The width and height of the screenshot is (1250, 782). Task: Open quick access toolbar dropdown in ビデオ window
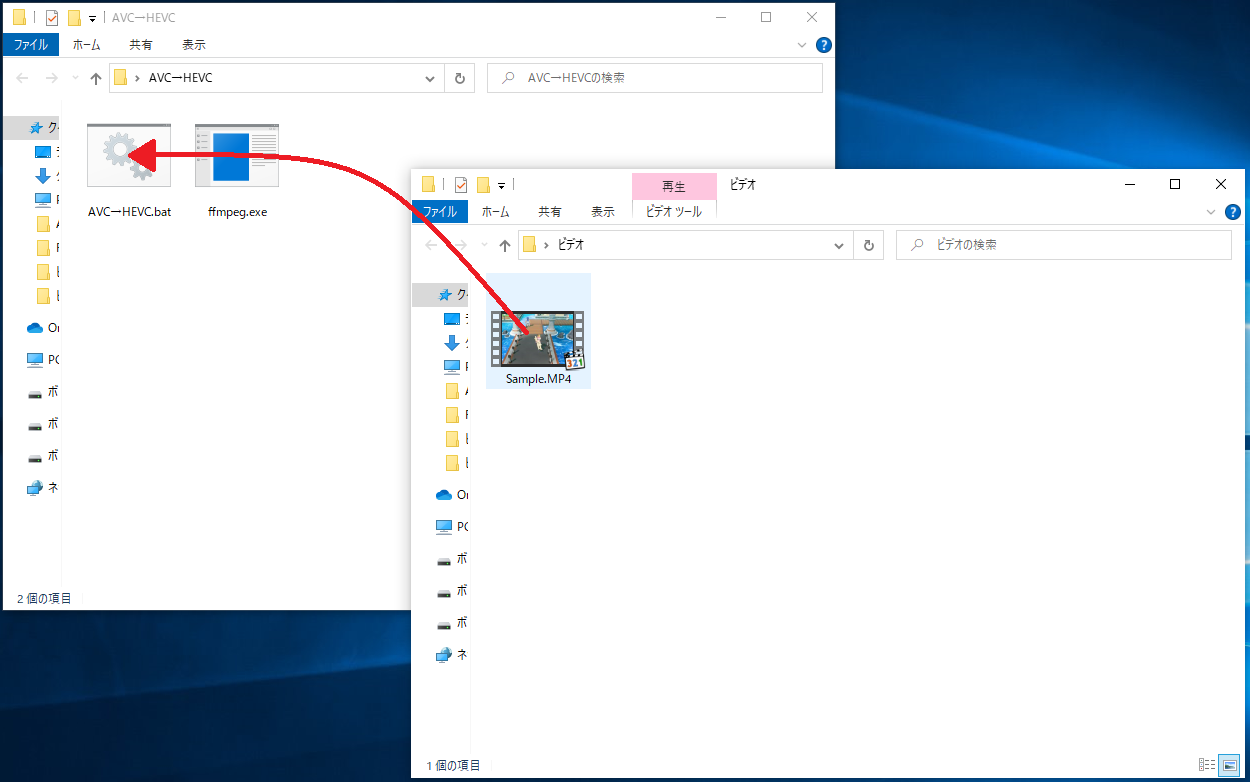tap(501, 185)
